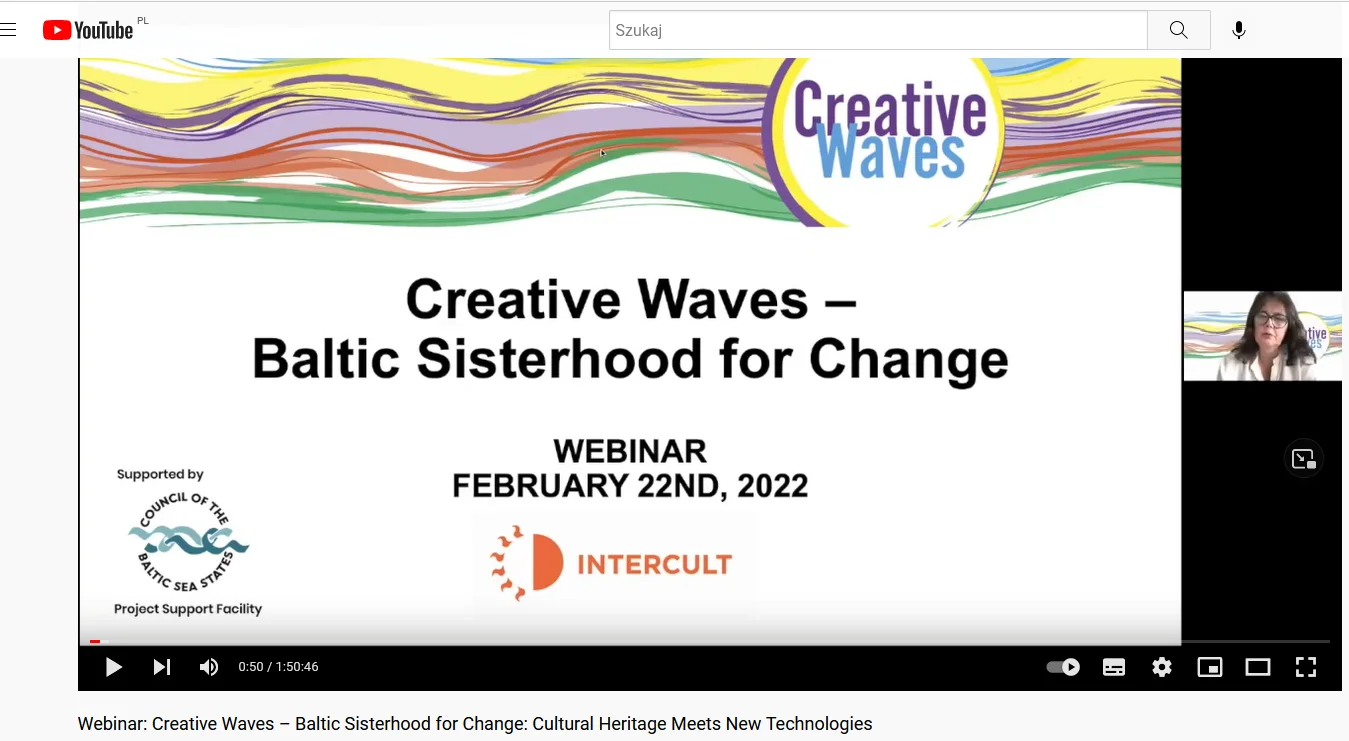Start voice search with microphone icon
Viewport: 1349px width, 741px height.
pyautogui.click(x=1239, y=30)
